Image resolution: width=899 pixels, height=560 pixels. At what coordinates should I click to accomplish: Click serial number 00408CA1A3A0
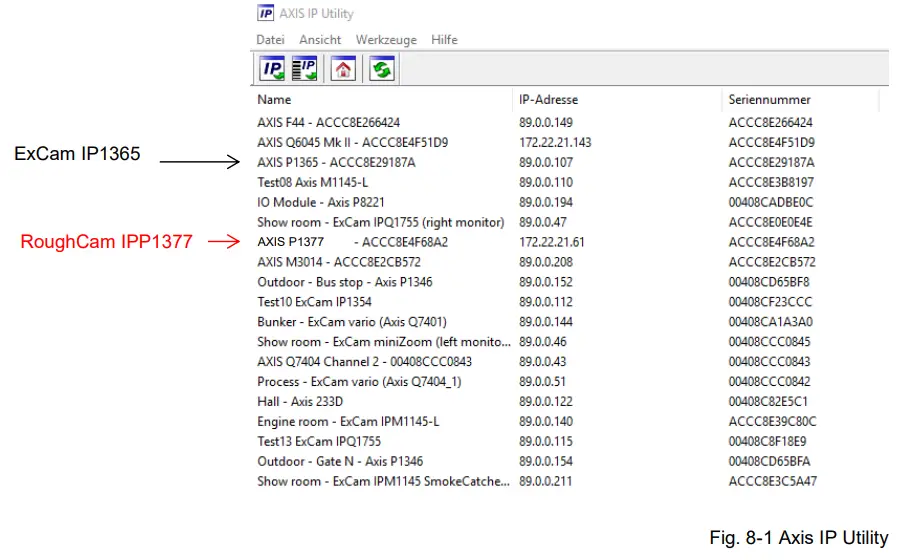point(771,322)
